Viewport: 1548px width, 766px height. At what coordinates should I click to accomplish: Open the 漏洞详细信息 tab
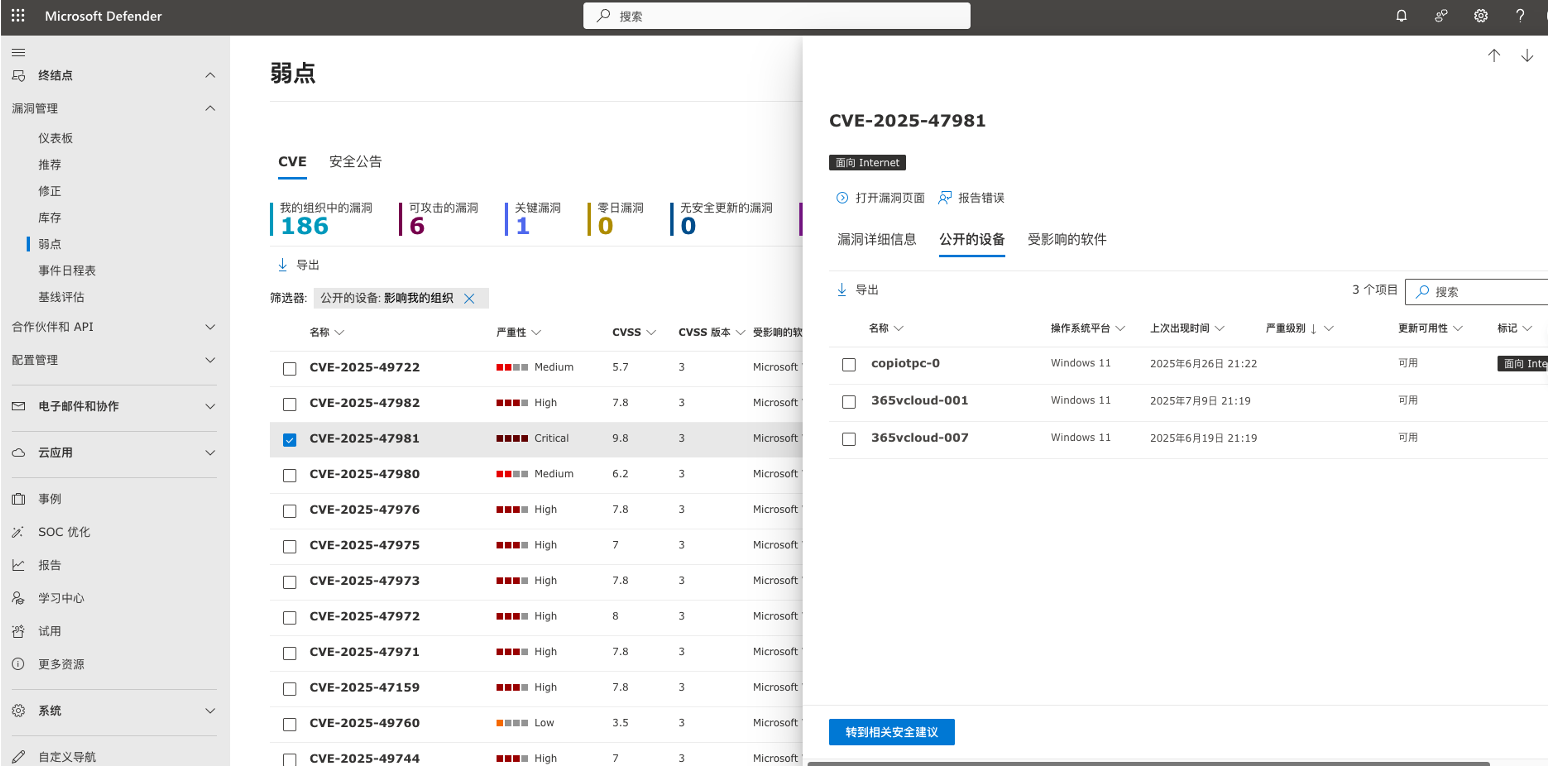point(877,239)
